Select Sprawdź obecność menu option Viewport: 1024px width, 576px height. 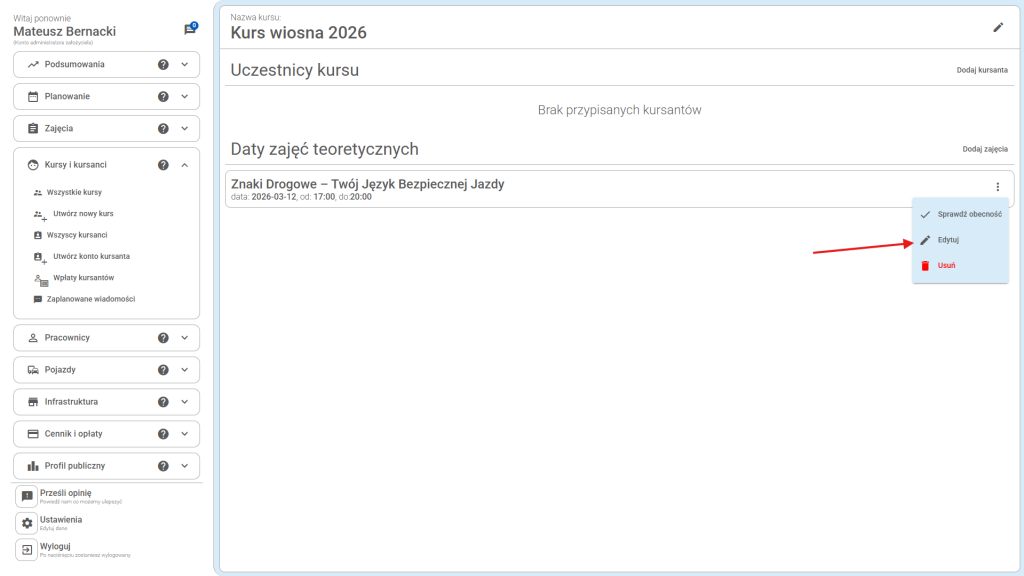968,214
